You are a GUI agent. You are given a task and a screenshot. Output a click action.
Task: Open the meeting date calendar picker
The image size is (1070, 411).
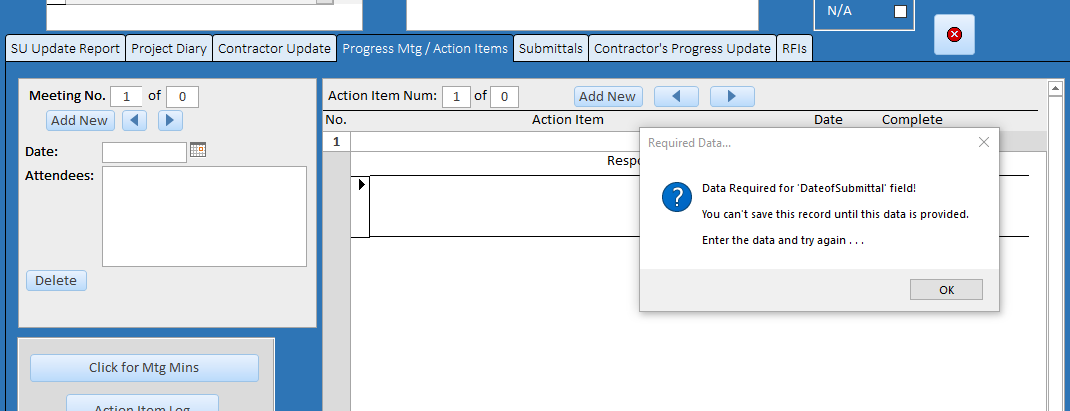pyautogui.click(x=198, y=150)
